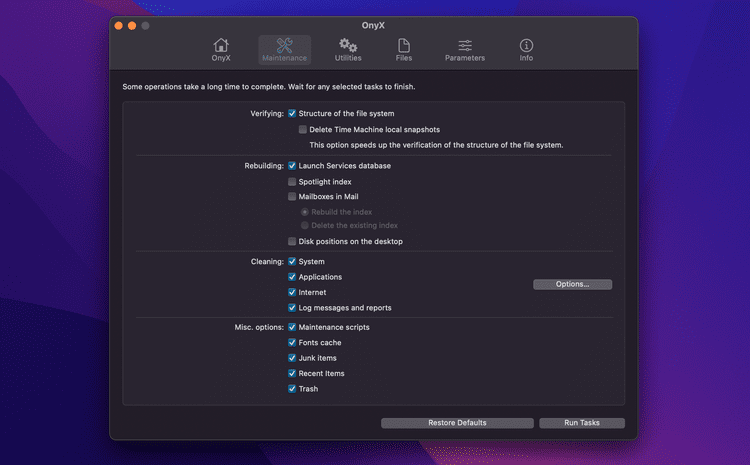The height and width of the screenshot is (465, 750).
Task: Uncheck Applications cleaning checkbox
Action: pos(292,277)
